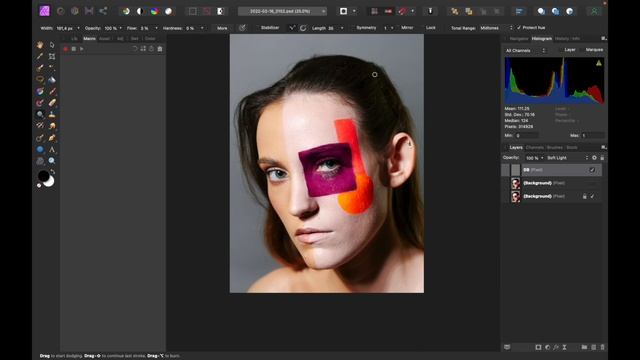Apply Auto Contrast half-circle icon
Viewport: 640px width, 360px height.
tap(140, 11)
